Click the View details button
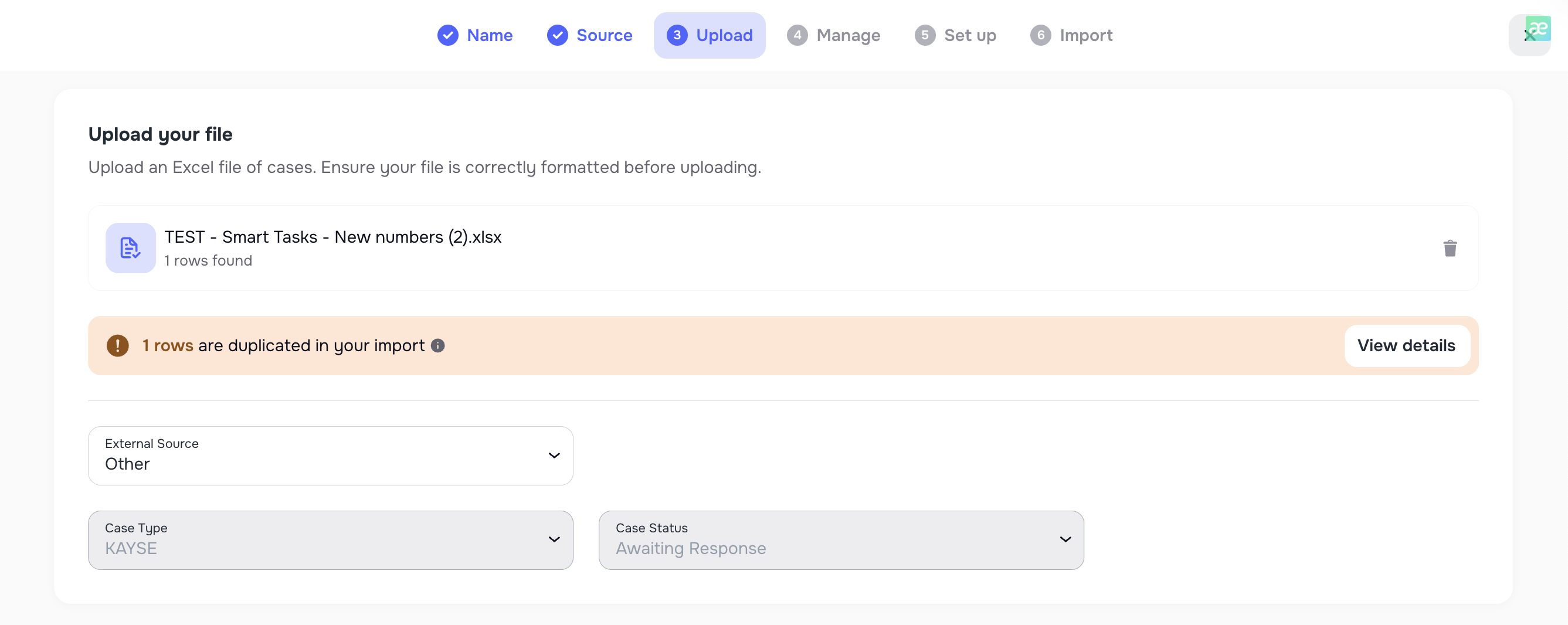The height and width of the screenshot is (625, 1568). coord(1407,345)
